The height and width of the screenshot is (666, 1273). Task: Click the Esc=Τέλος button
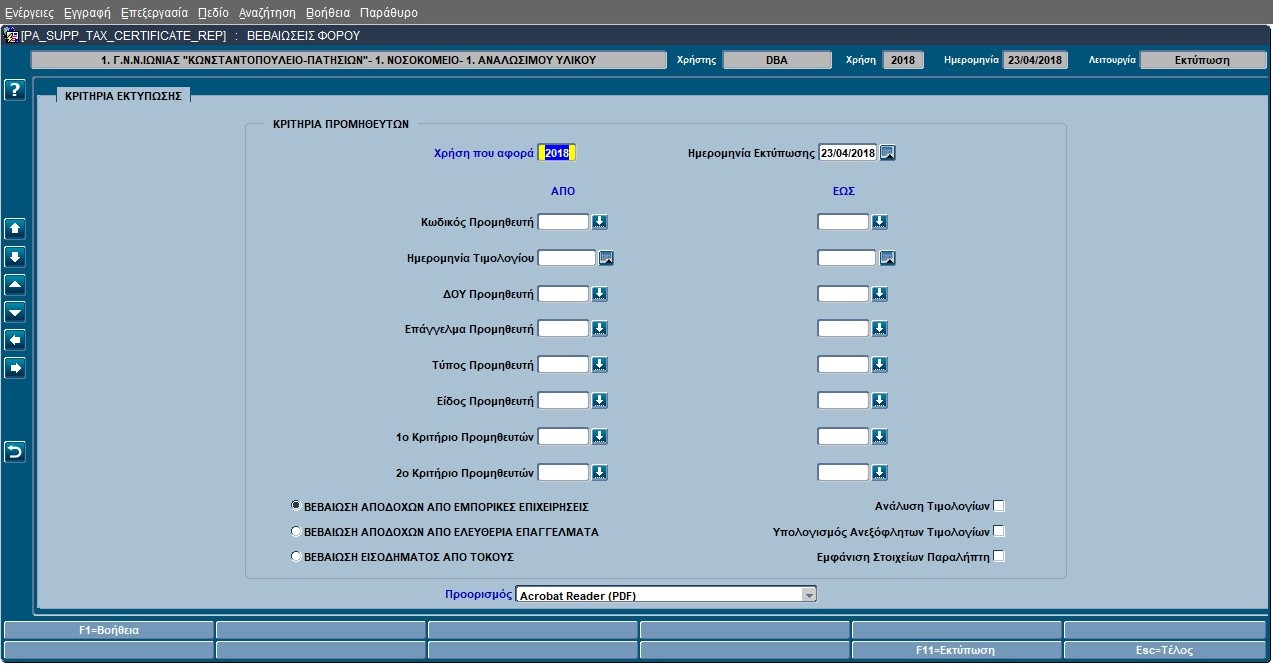[x=1164, y=650]
